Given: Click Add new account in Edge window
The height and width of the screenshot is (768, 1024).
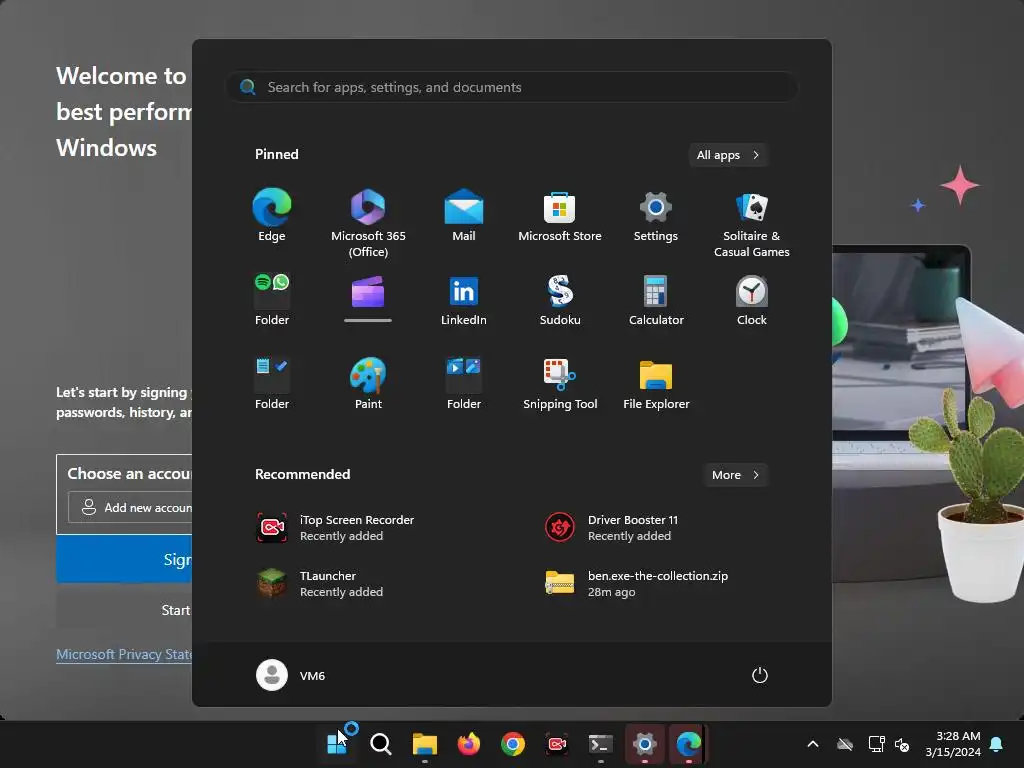Looking at the screenshot, I should coord(130,507).
